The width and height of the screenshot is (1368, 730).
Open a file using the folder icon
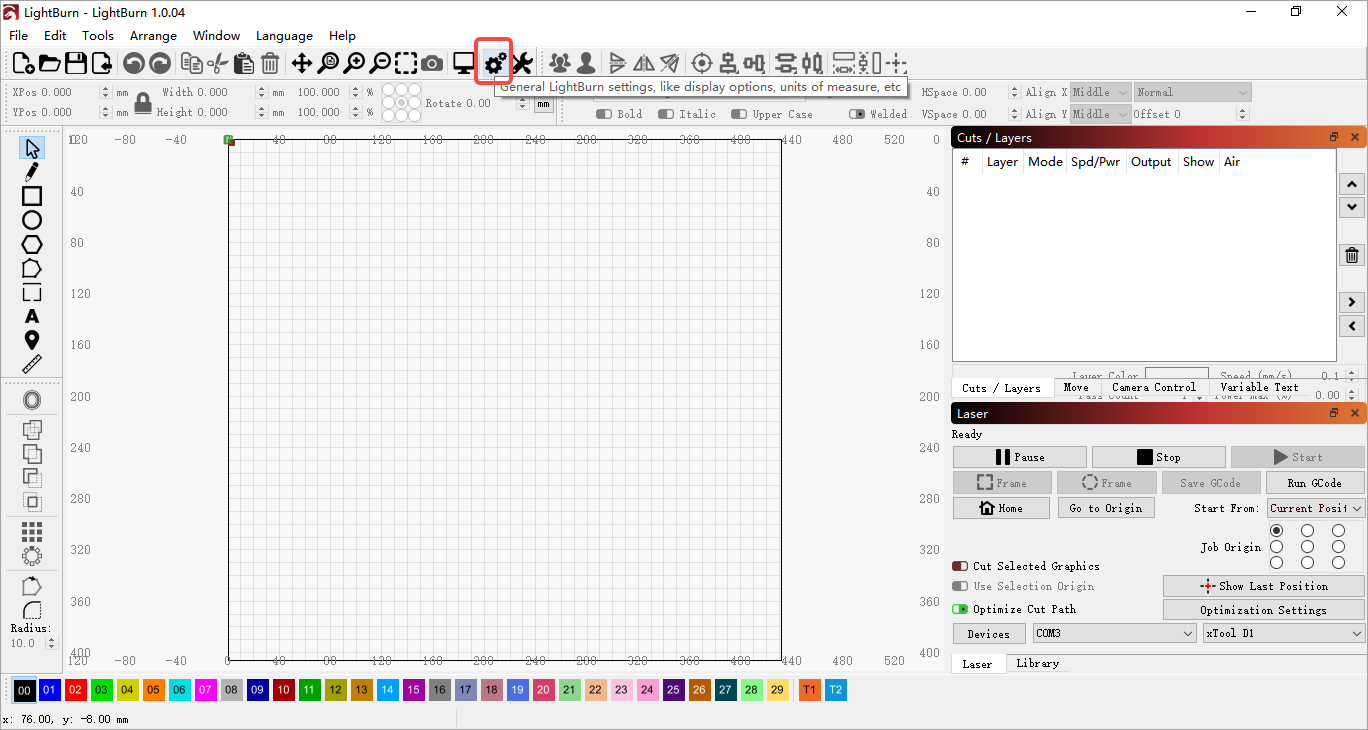pos(49,64)
